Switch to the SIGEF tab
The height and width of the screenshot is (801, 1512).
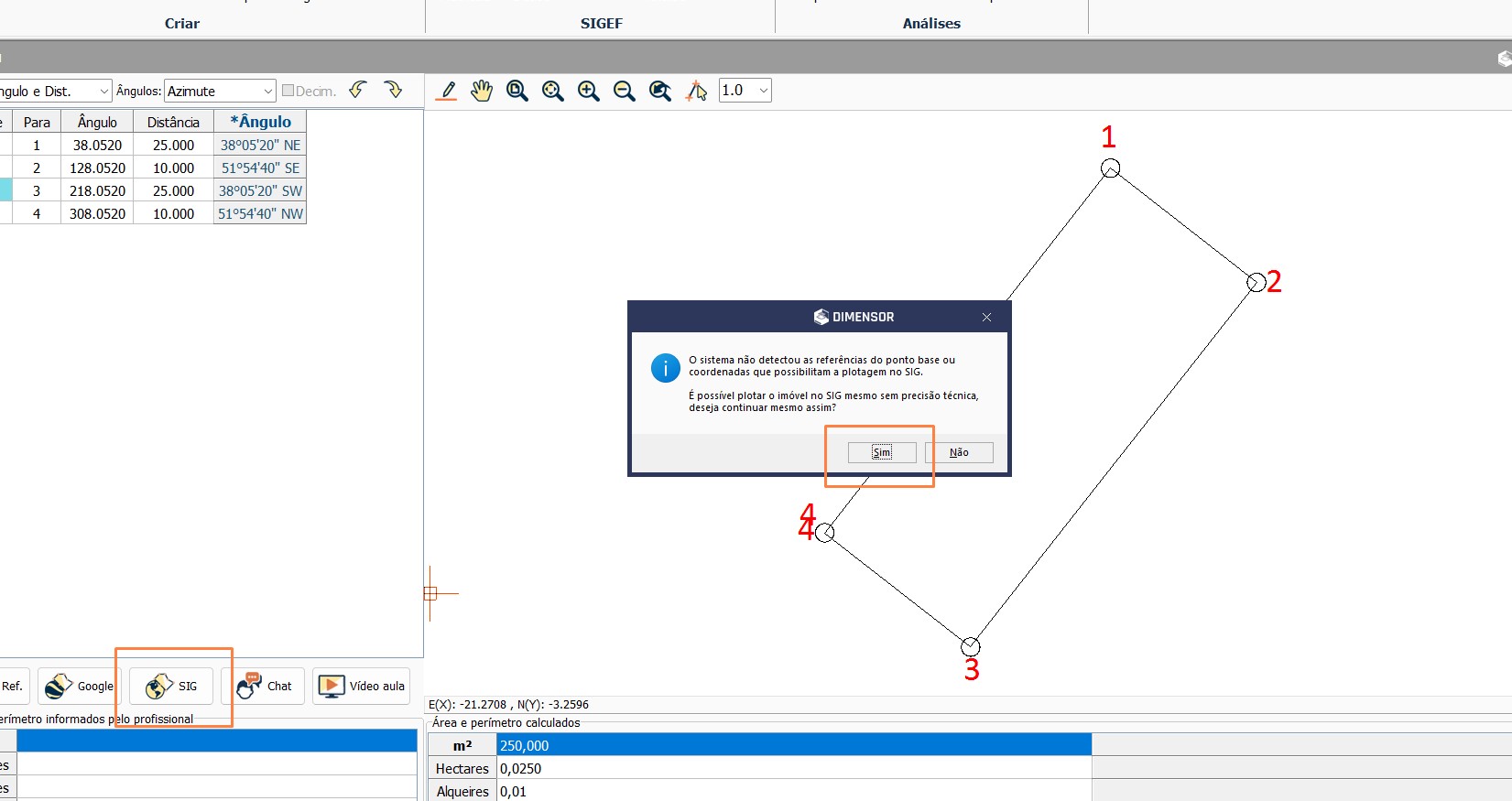click(x=601, y=23)
